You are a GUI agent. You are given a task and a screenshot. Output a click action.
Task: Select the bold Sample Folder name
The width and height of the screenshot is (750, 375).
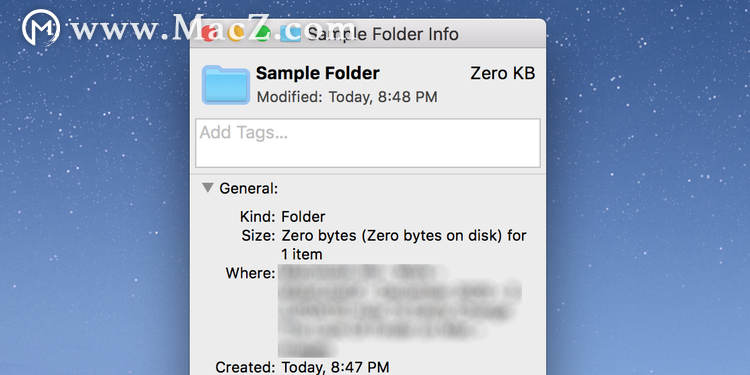coord(318,73)
